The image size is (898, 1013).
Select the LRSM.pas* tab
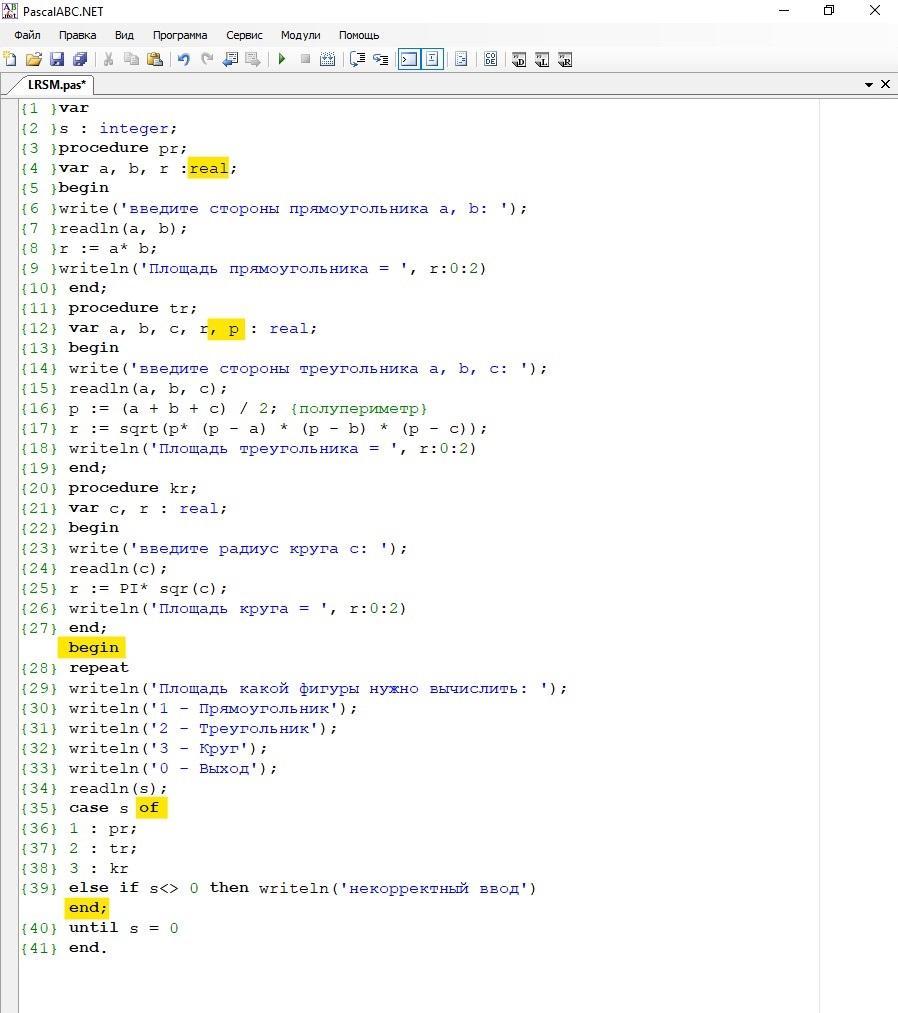pyautogui.click(x=56, y=85)
